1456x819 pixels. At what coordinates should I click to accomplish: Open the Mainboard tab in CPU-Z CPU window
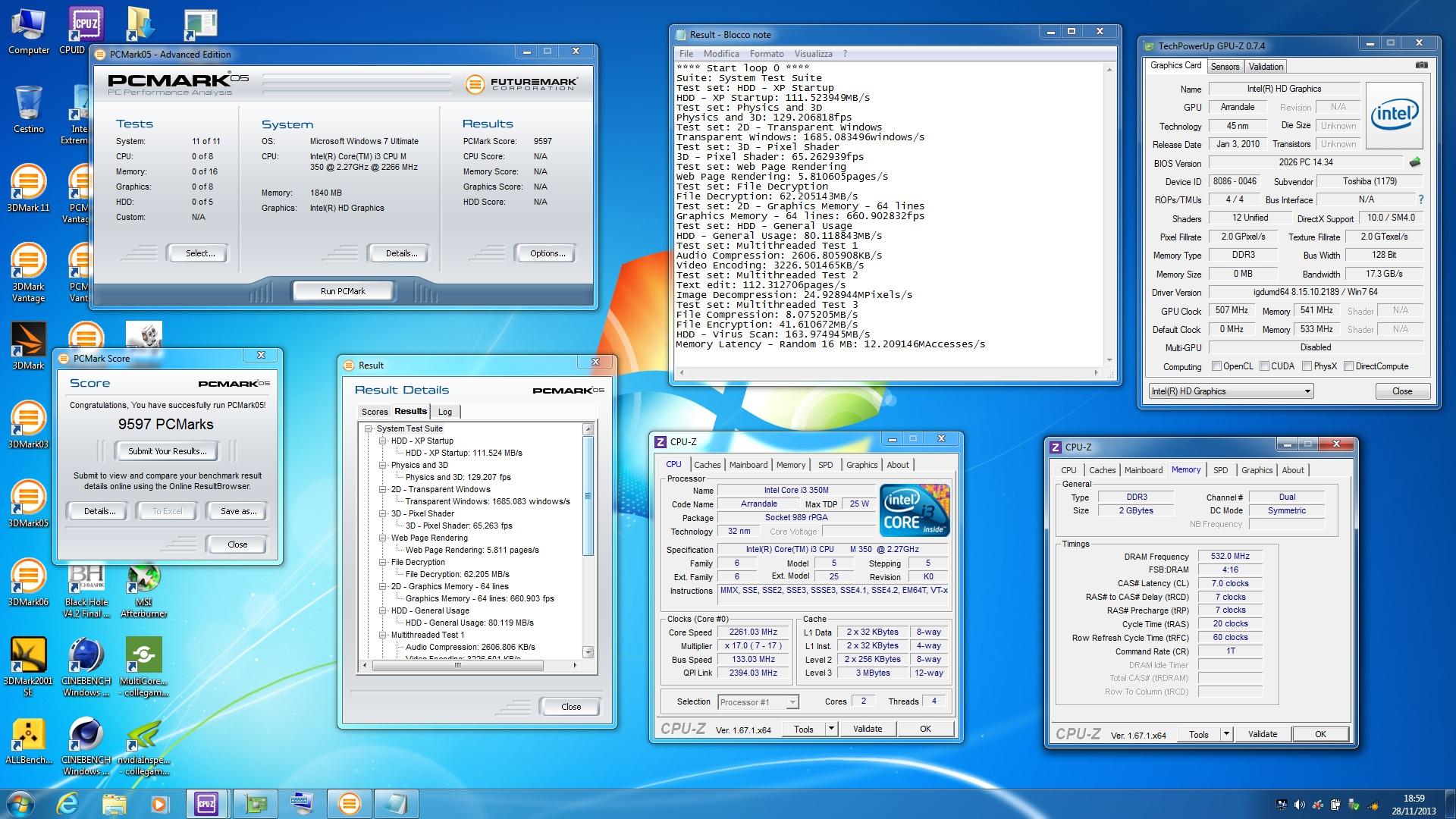748,465
